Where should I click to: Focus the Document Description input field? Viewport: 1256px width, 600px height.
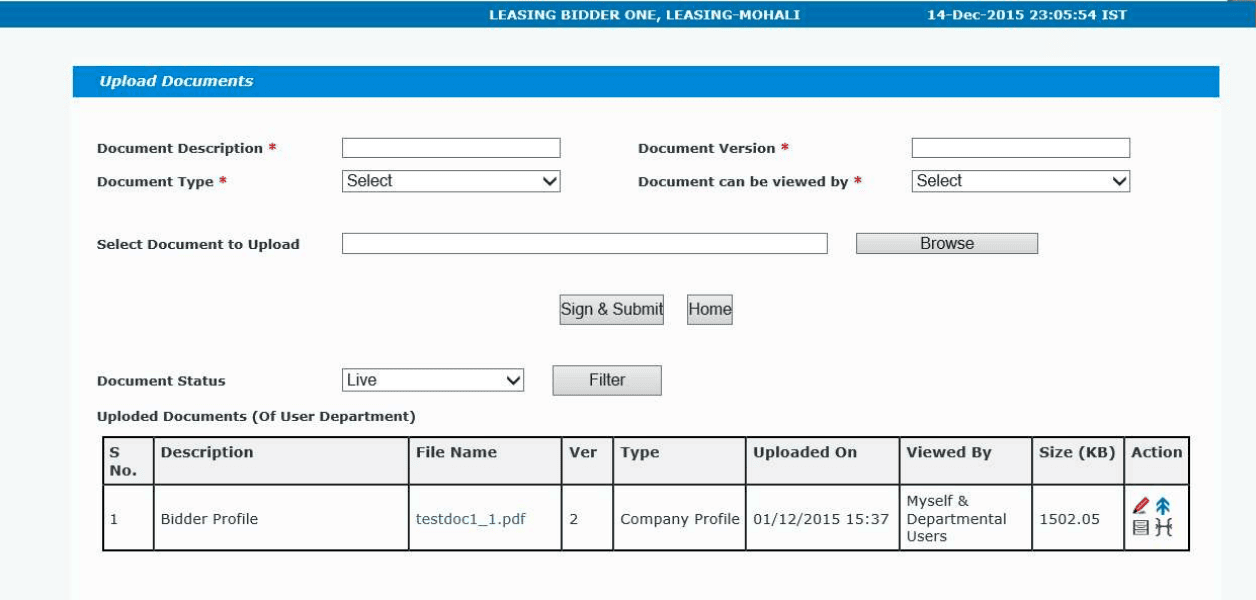[x=451, y=148]
